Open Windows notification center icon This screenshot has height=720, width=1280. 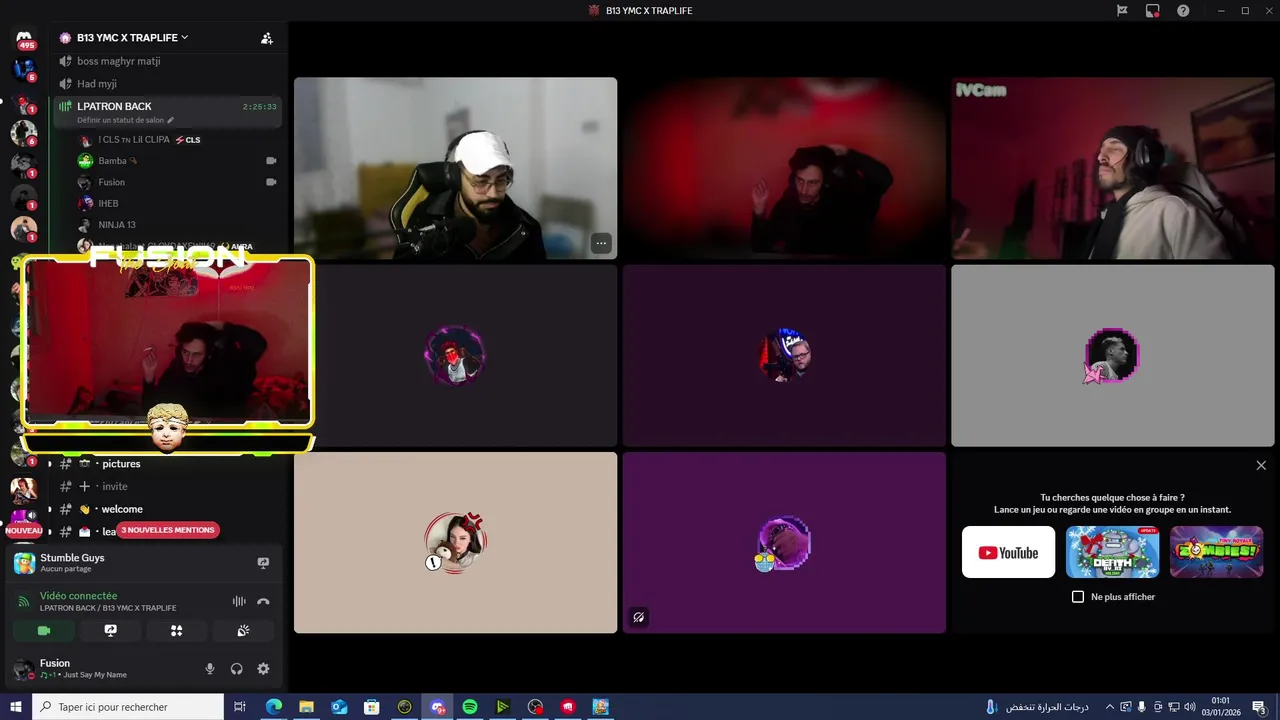1259,707
